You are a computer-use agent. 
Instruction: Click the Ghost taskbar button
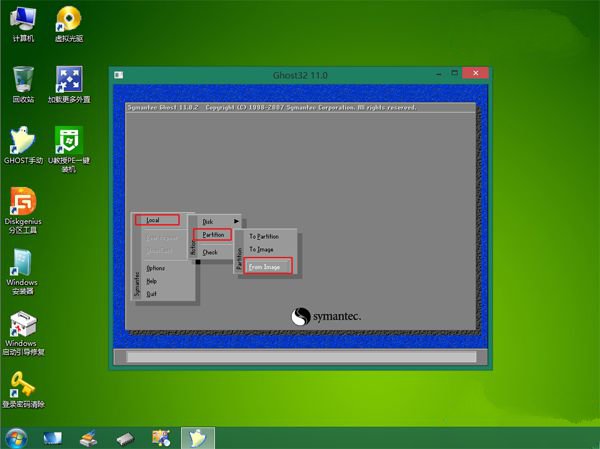click(198, 438)
